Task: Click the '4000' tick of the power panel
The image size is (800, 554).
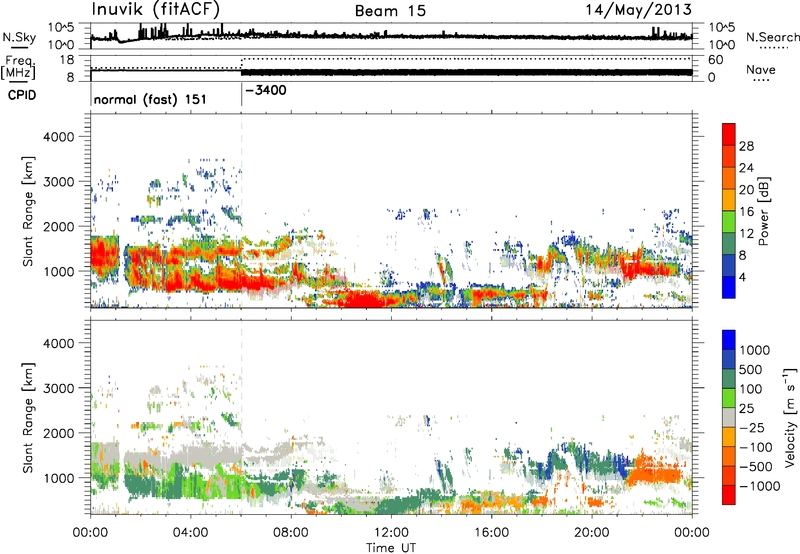Action: click(x=58, y=137)
